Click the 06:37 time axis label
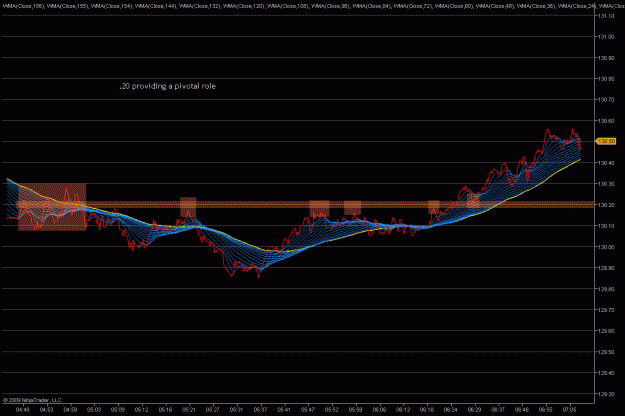 point(498,410)
